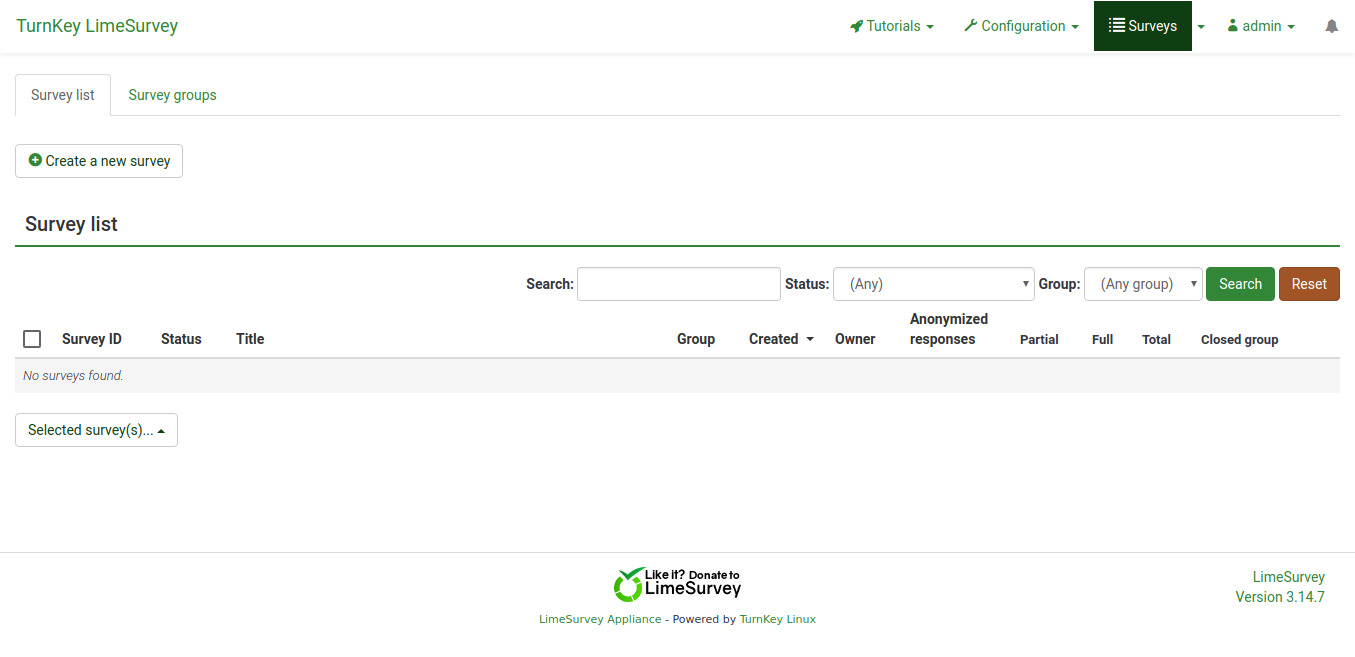
Task: Open the Configuration menu
Action: click(1021, 27)
